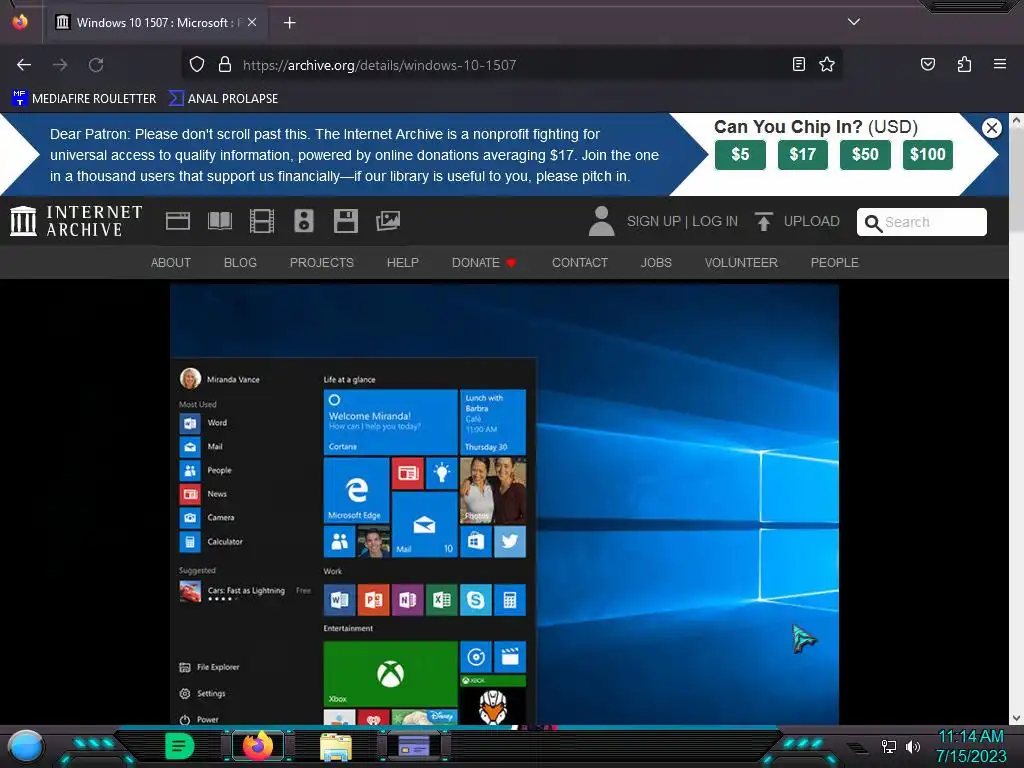Open the BLOG menu item
1024x768 pixels.
tap(240, 263)
